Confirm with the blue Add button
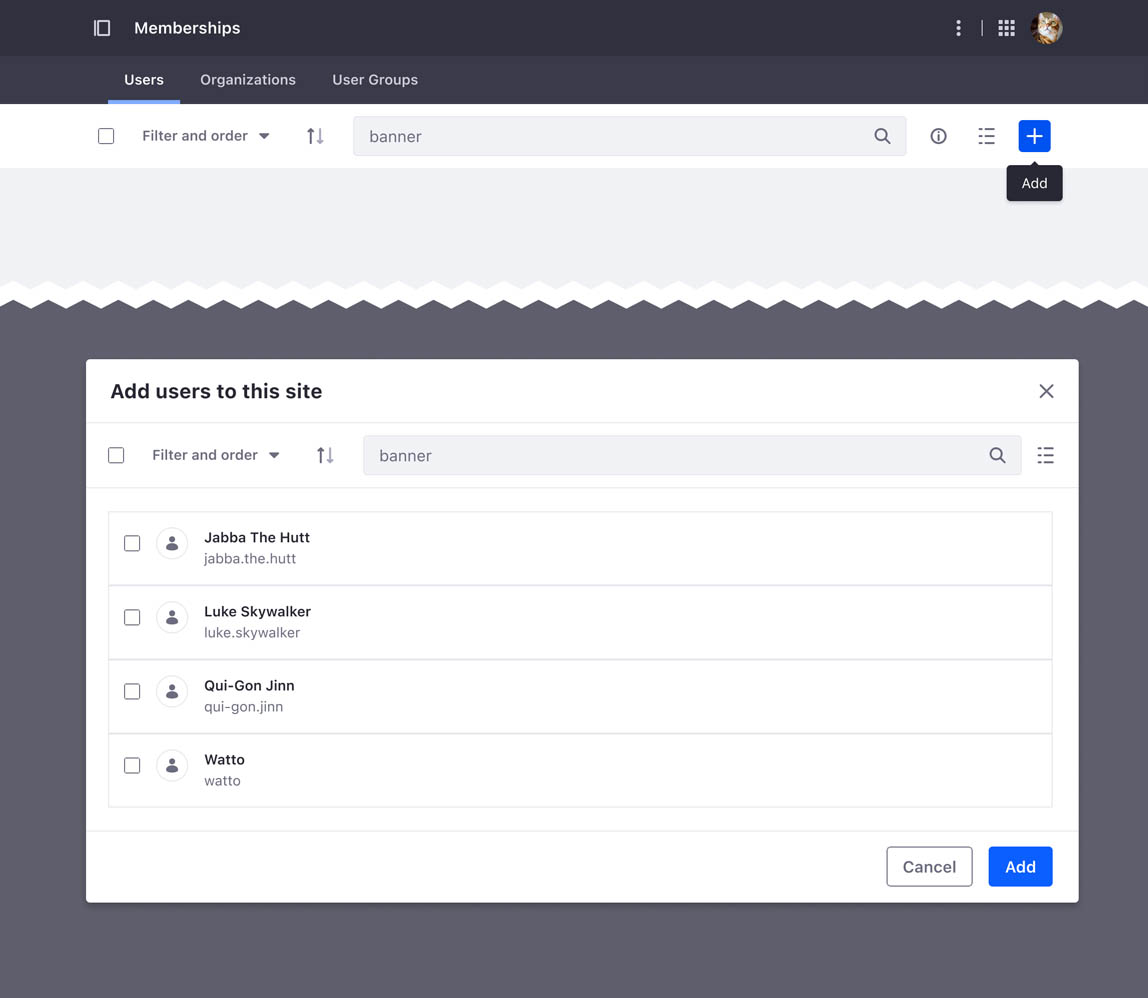The height and width of the screenshot is (998, 1148). (x=1020, y=867)
